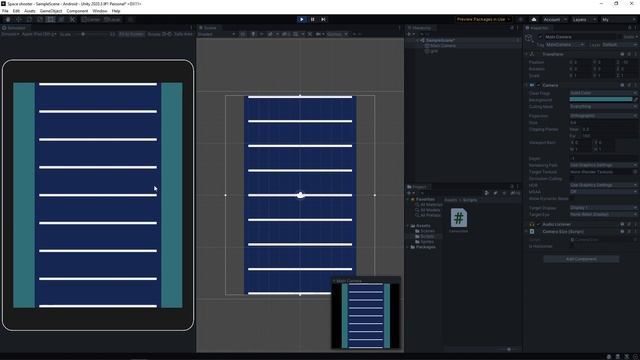Open the cloud services icon
Screen dimensions: 640x360
click(x=534, y=19)
